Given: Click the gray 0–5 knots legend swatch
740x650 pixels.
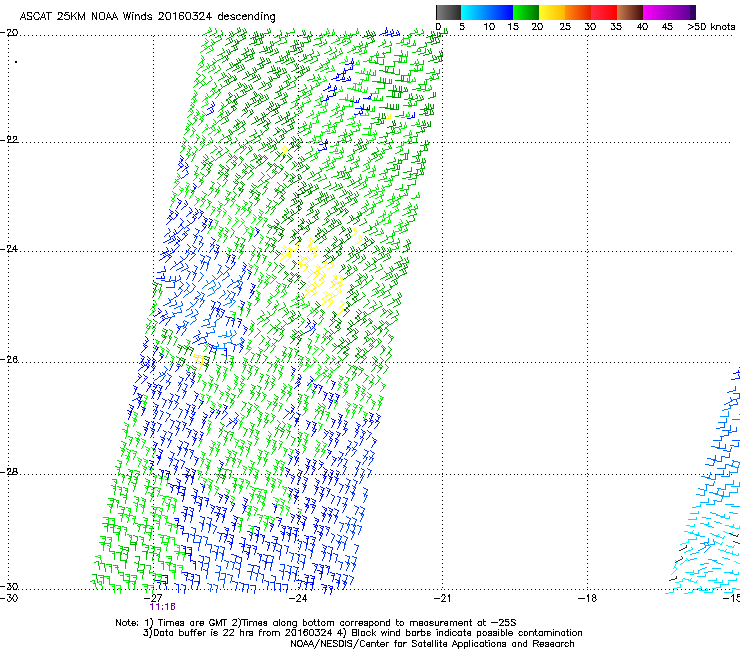Looking at the screenshot, I should [x=448, y=12].
